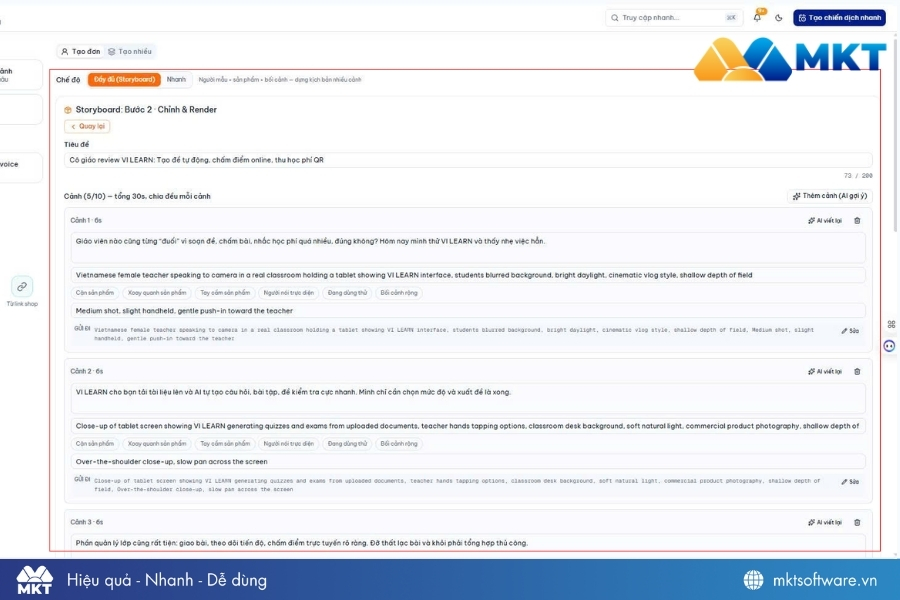Focus the Truy cập nhanh search field
This screenshot has width=900, height=600.
[673, 18]
